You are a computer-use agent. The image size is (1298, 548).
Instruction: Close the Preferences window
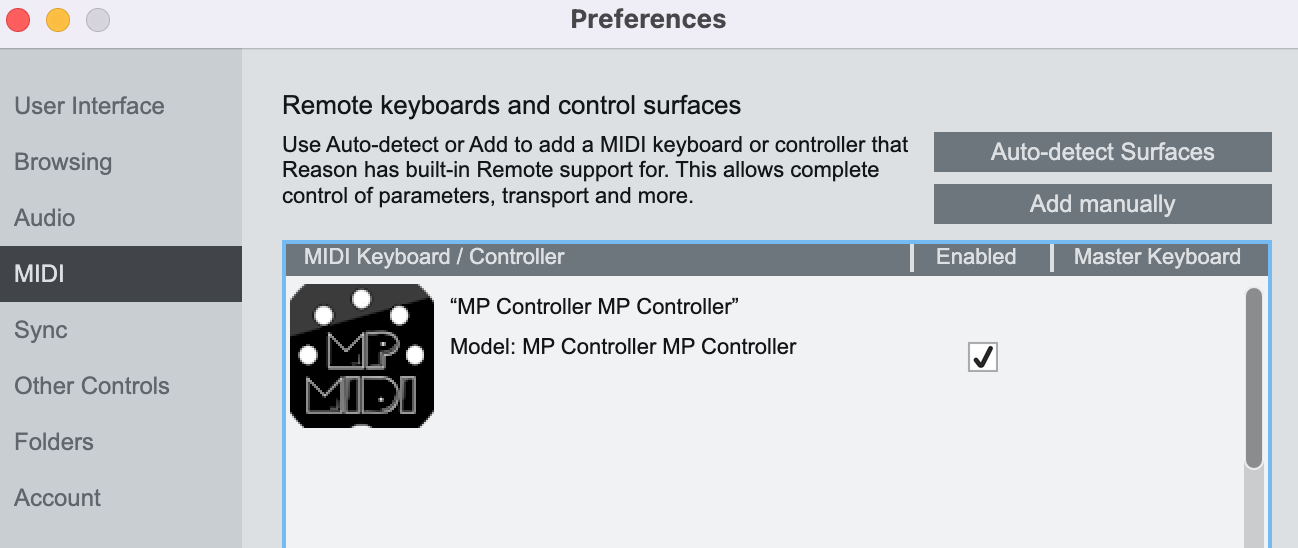18,19
